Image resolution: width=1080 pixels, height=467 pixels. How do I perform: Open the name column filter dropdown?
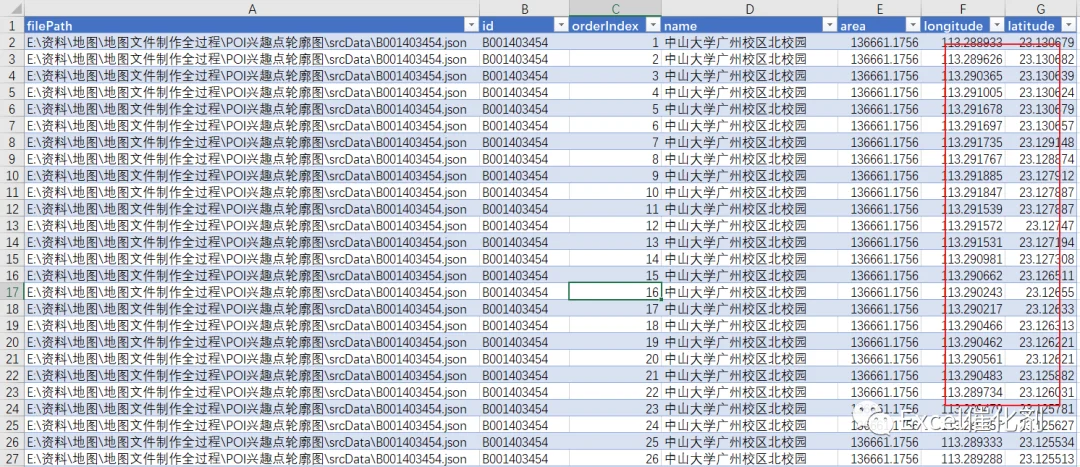click(829, 25)
